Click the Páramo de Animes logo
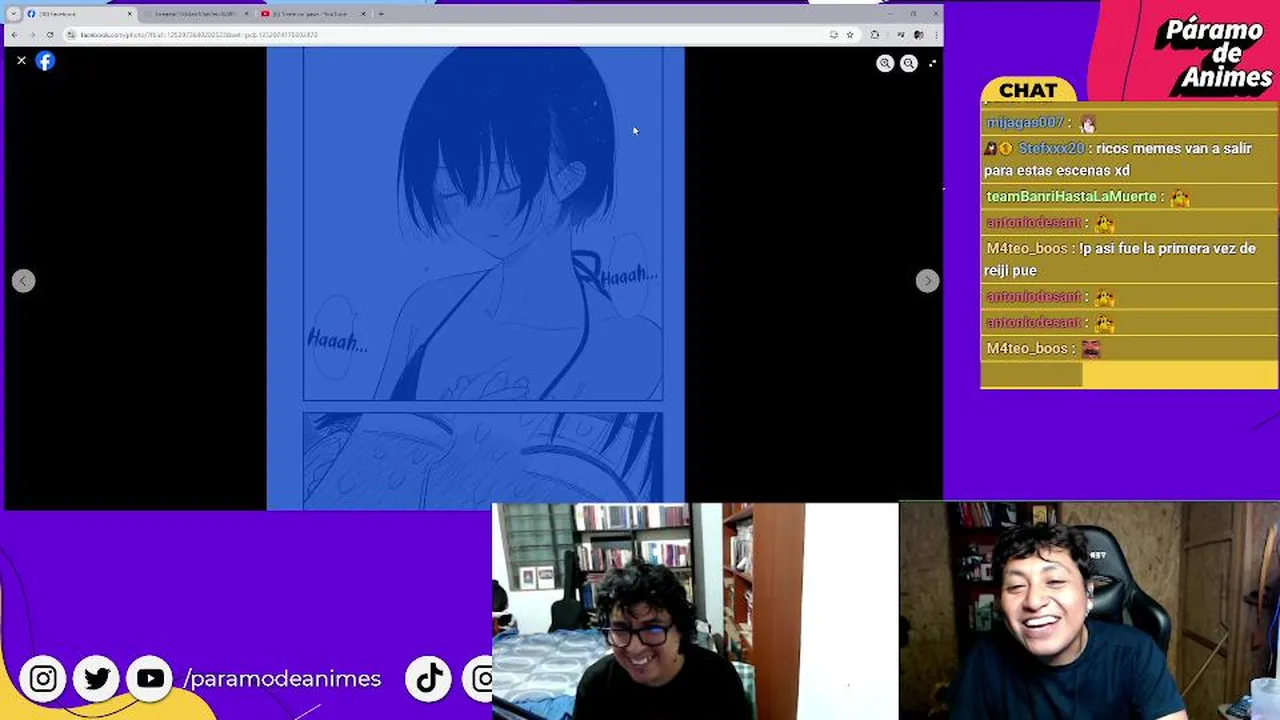 coord(1213,56)
